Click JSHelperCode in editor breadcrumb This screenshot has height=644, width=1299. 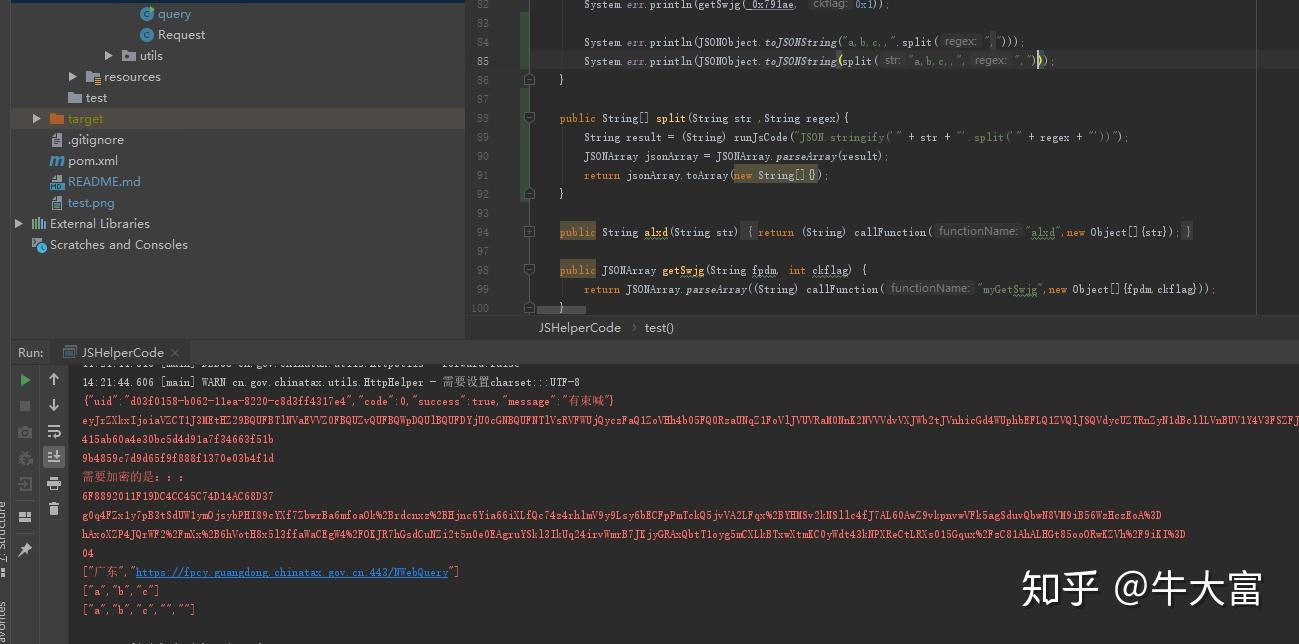pyautogui.click(x=580, y=327)
